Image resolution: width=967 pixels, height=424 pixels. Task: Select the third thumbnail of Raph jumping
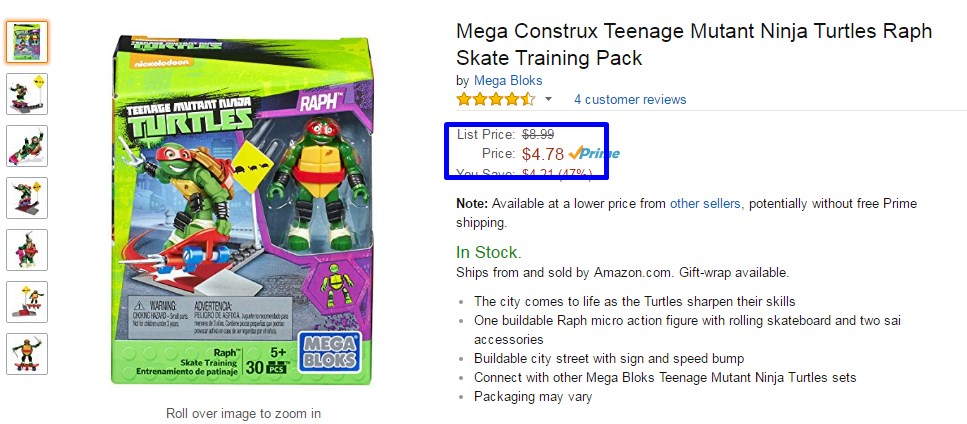tap(27, 146)
